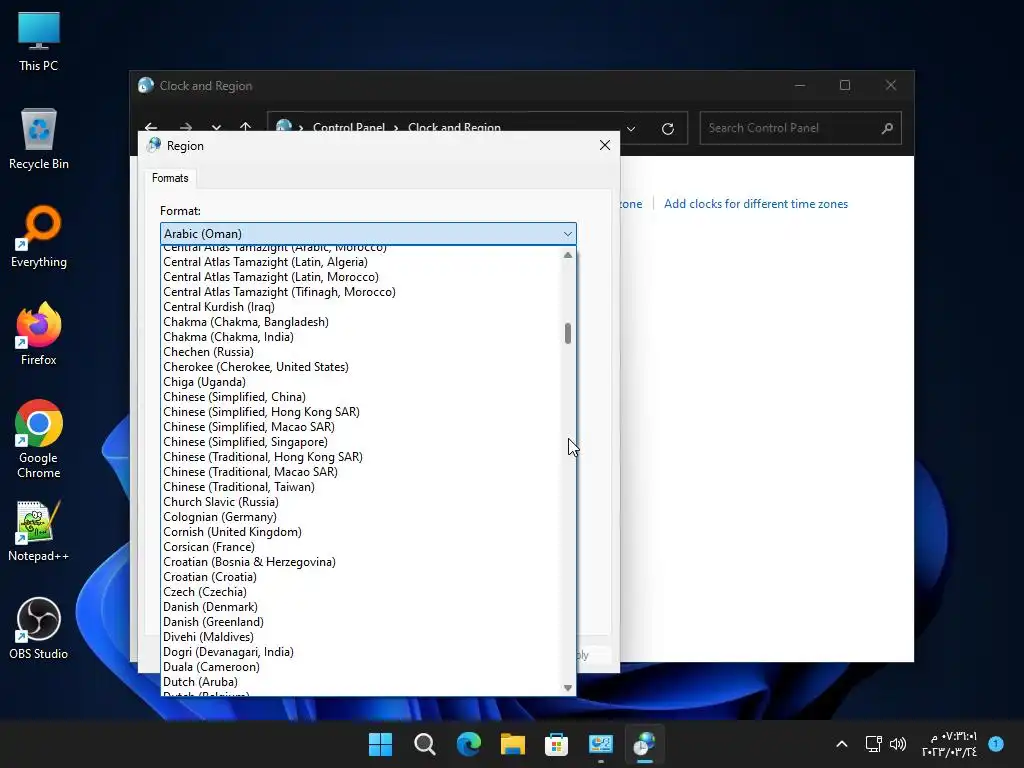Viewport: 1024px width, 768px height.
Task: Open taskbar Search
Action: [x=424, y=744]
